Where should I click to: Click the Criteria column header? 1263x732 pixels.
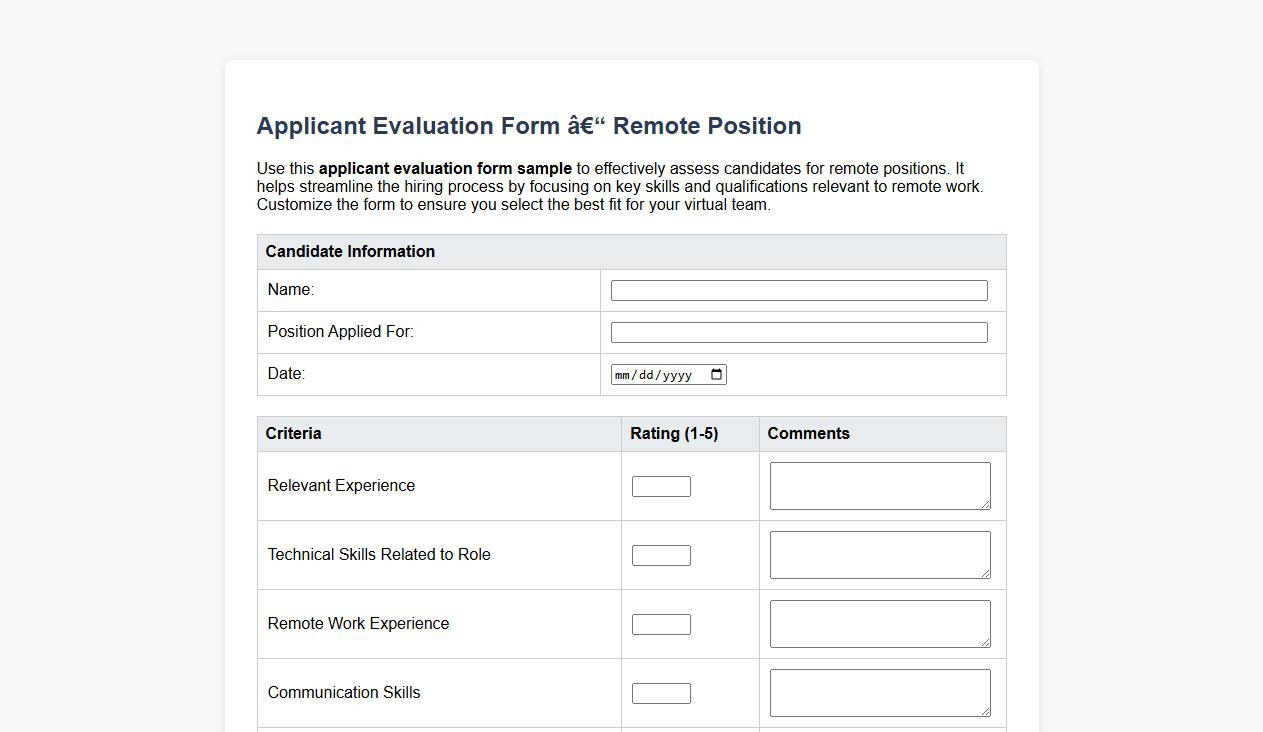click(293, 433)
